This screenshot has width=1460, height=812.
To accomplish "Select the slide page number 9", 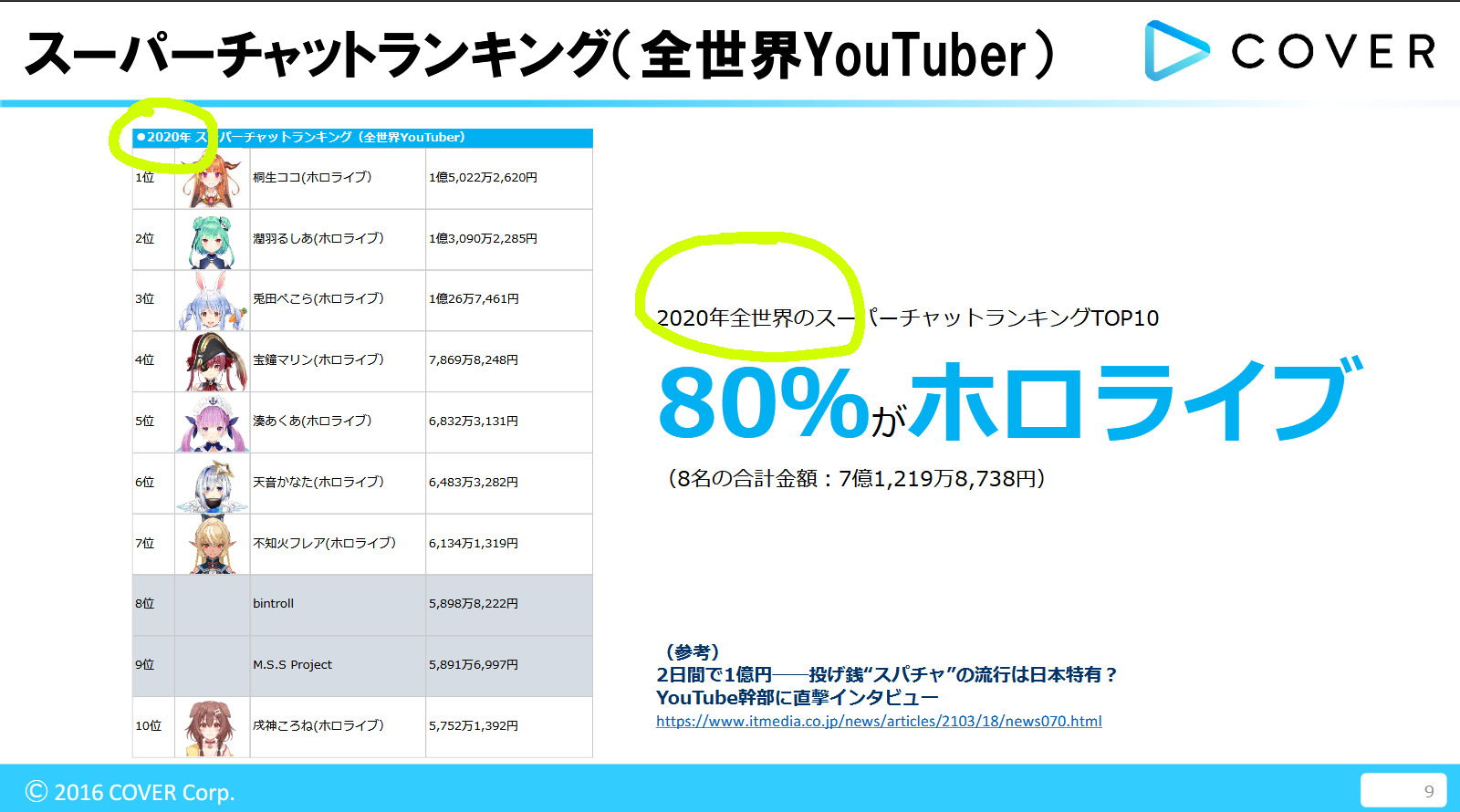I will pos(1429,791).
